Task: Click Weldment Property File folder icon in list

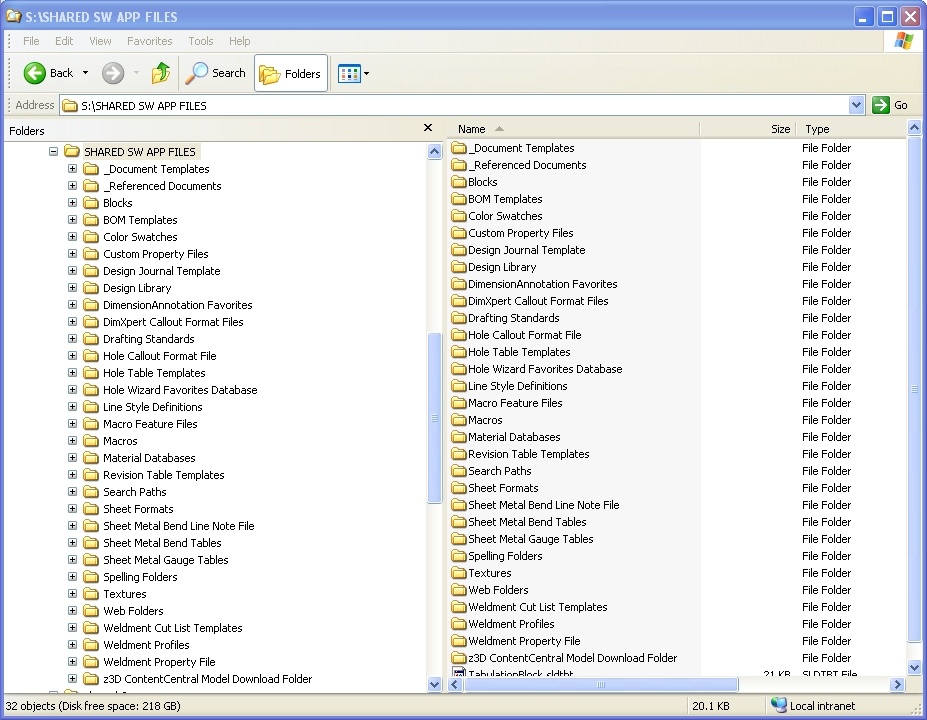Action: pyautogui.click(x=459, y=641)
